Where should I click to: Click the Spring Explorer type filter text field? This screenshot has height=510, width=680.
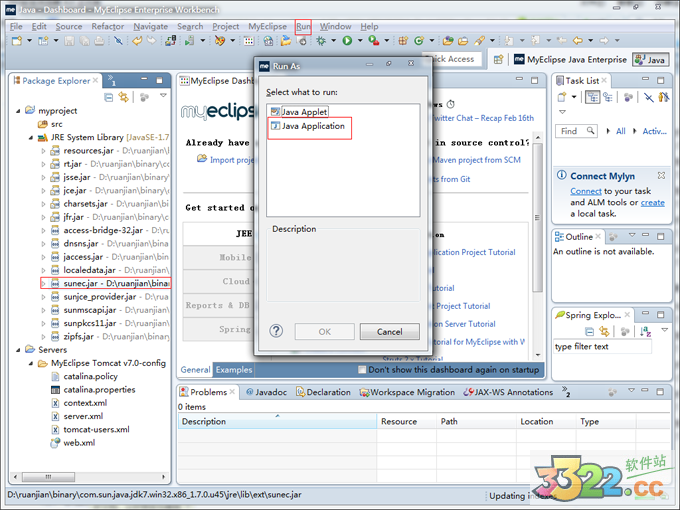pos(602,347)
